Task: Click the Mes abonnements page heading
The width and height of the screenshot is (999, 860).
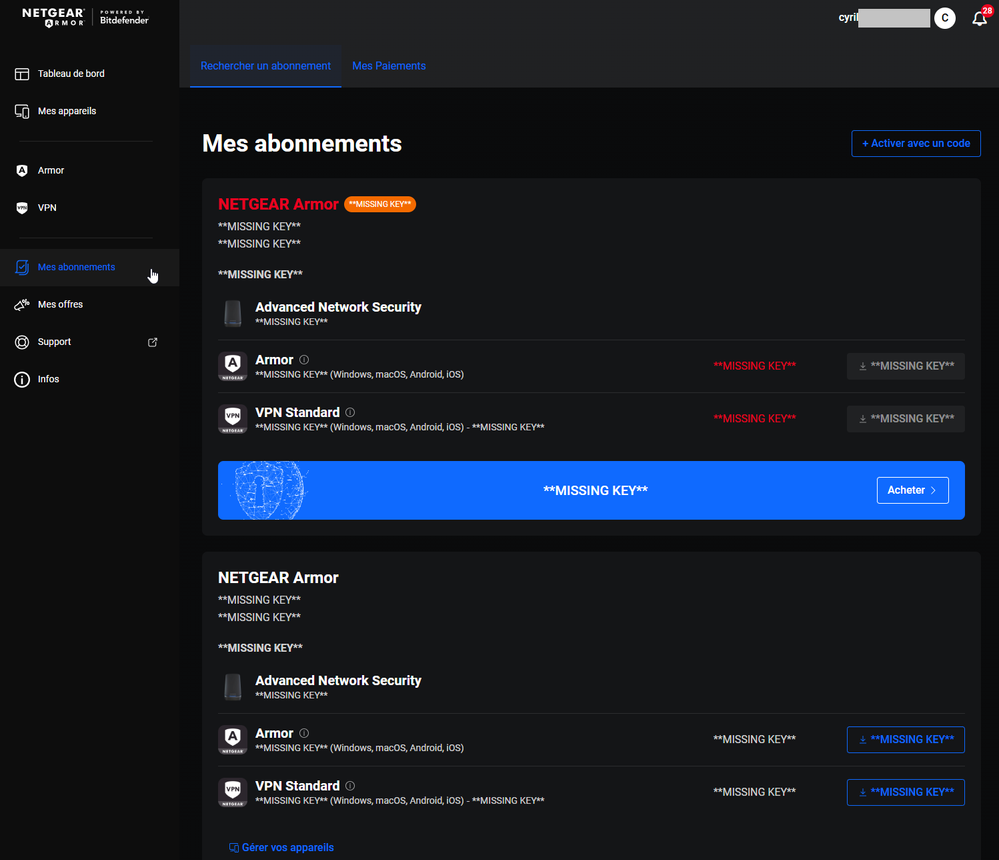Action: [x=301, y=144]
